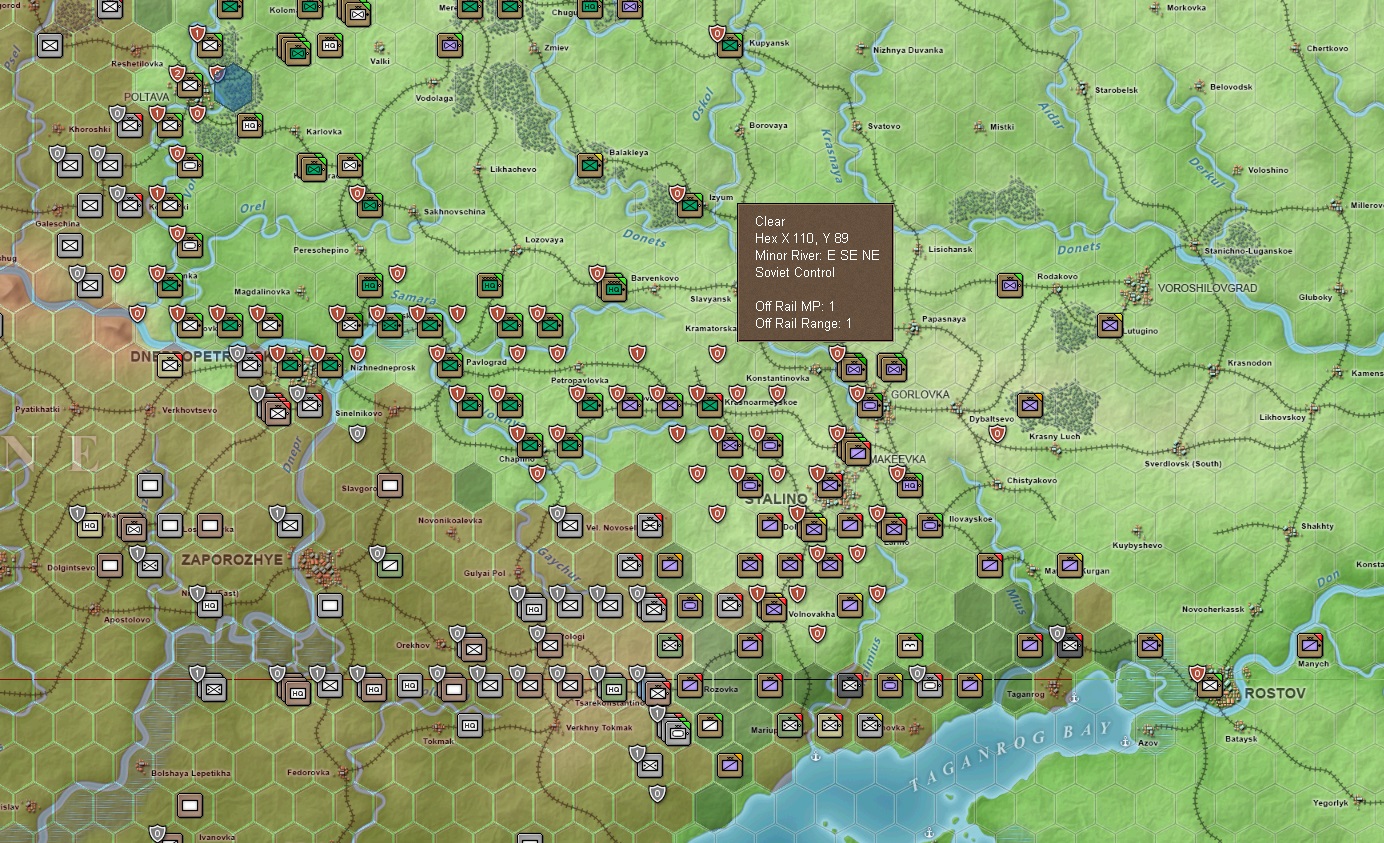Click the Svatovo town label
1384x843 pixels.
click(884, 127)
